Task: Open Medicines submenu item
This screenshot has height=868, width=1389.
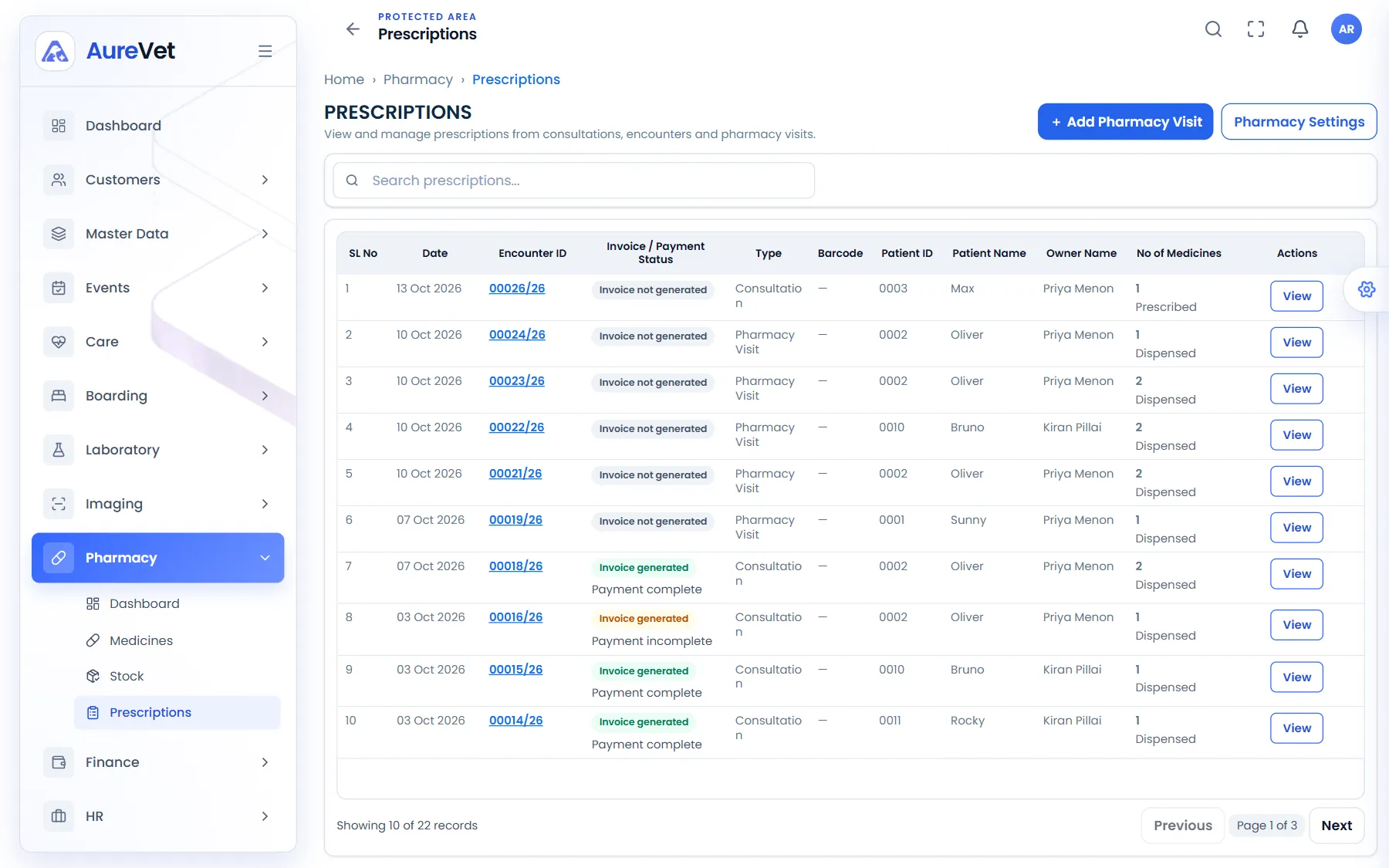Action: click(x=177, y=640)
